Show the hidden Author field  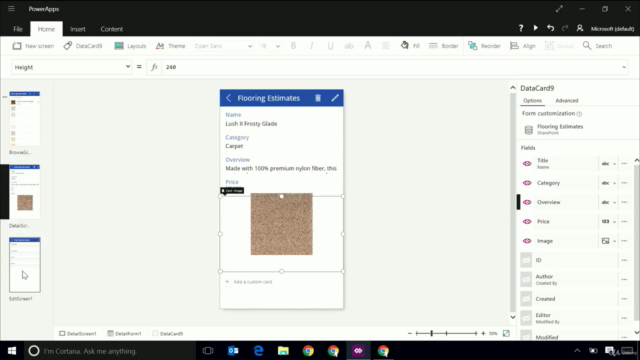click(x=526, y=280)
